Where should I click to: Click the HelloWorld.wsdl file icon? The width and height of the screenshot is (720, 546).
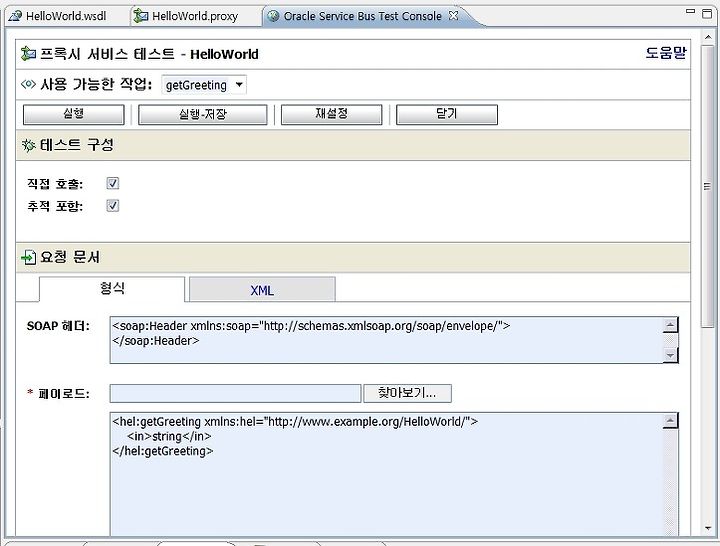15,16
